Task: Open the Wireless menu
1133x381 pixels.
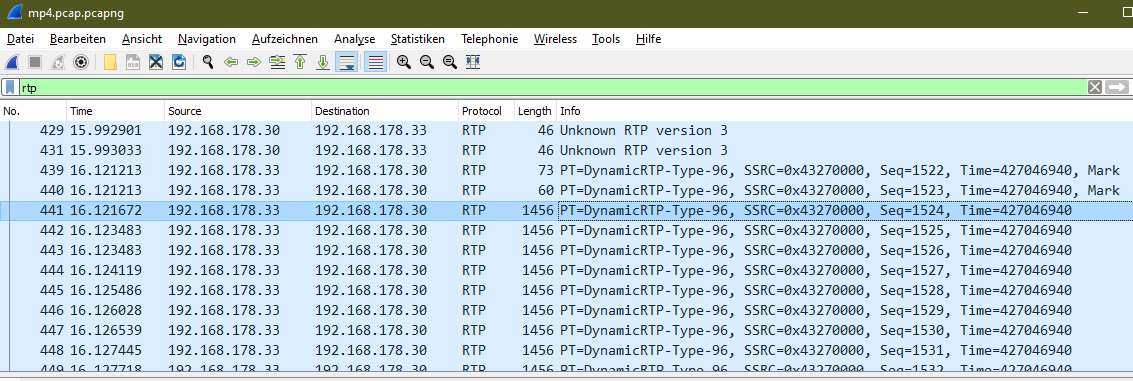Action: [x=555, y=39]
